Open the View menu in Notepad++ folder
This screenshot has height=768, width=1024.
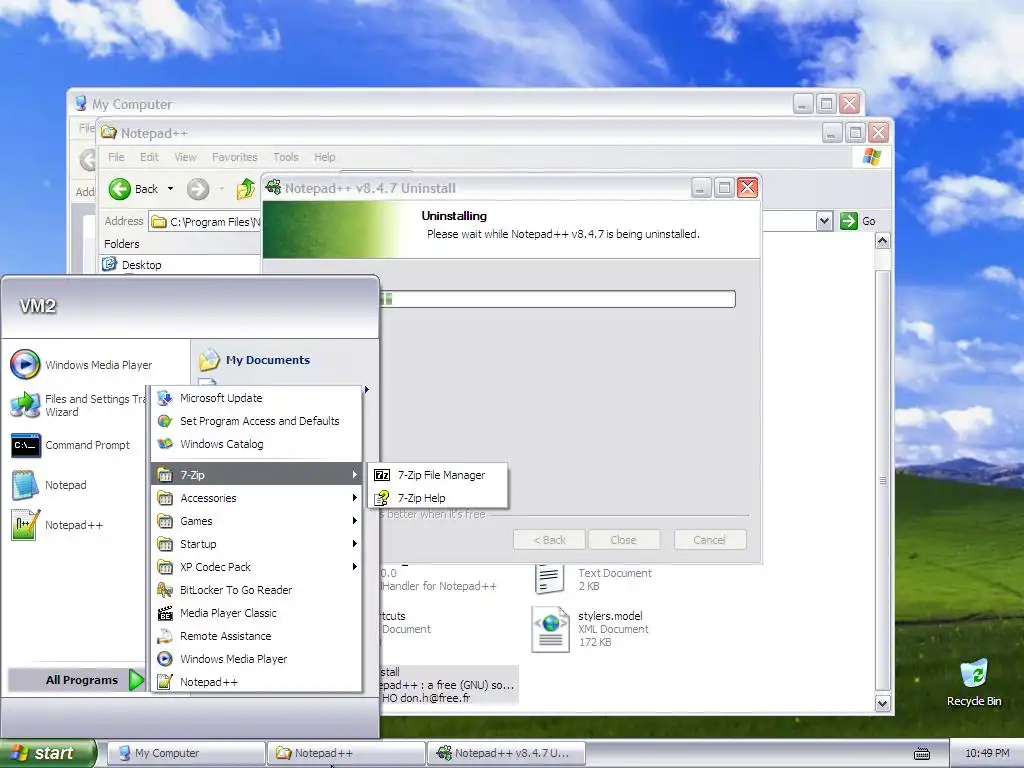click(x=185, y=157)
